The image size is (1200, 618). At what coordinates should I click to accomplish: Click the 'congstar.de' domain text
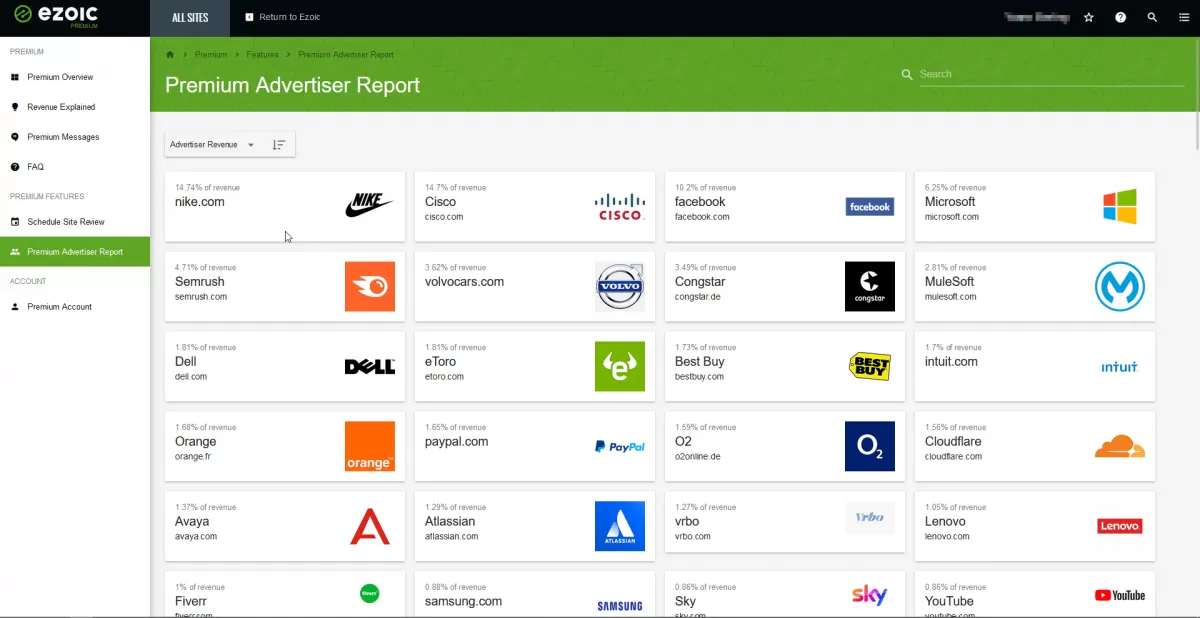pyautogui.click(x=698, y=297)
